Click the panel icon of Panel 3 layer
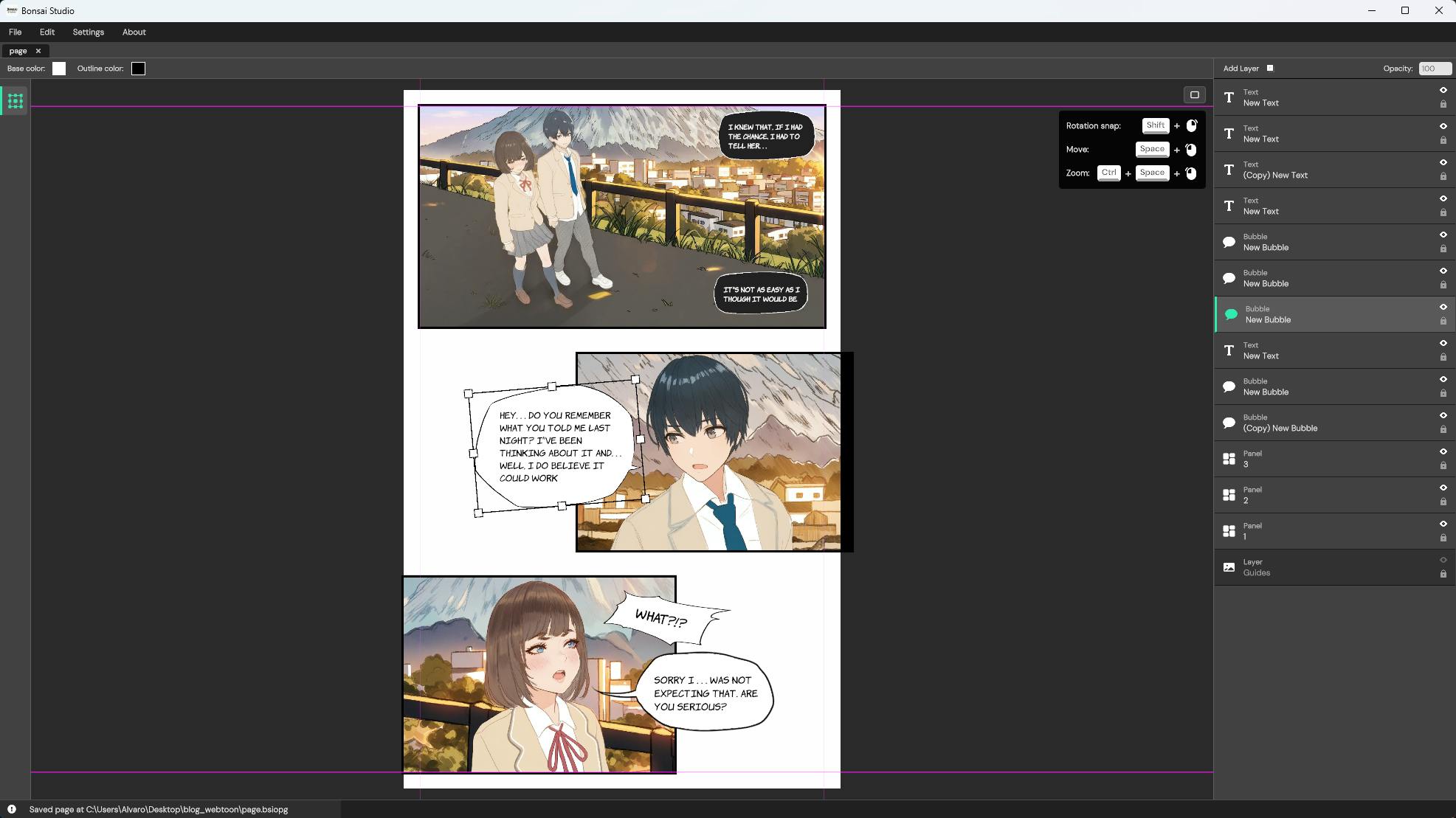1456x818 pixels. (1229, 459)
